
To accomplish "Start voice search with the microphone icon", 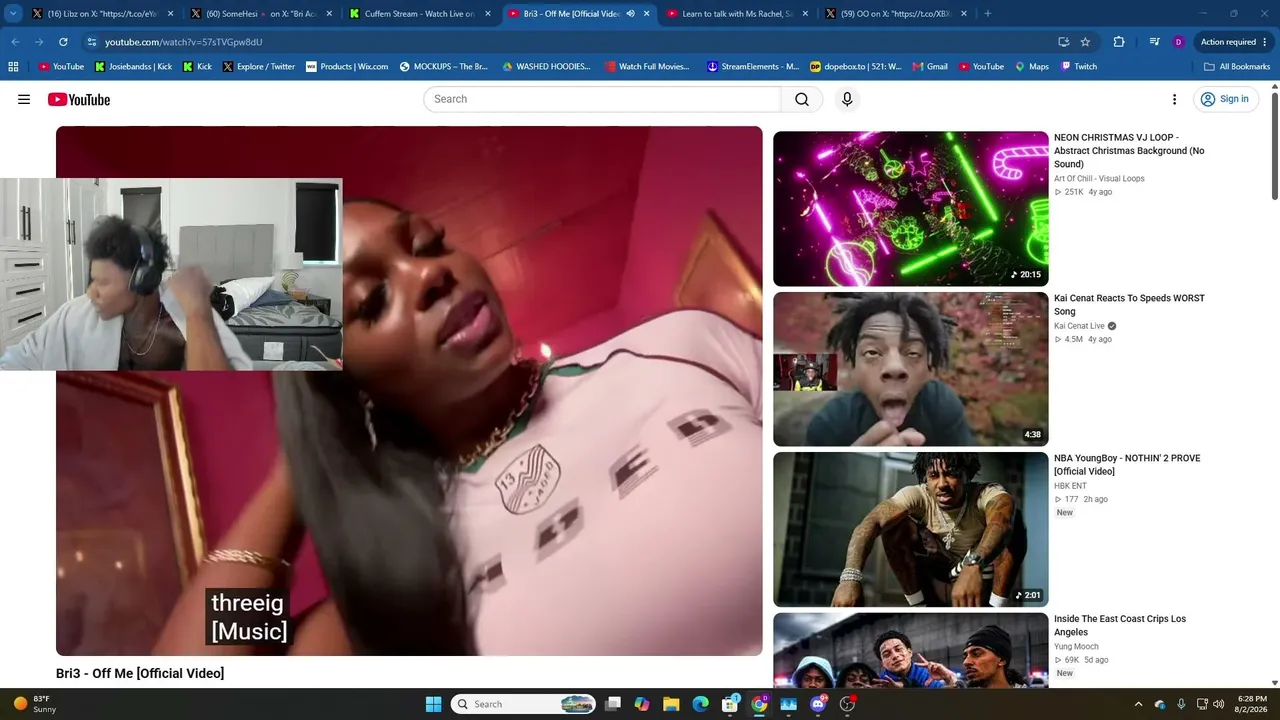I will (x=847, y=99).
